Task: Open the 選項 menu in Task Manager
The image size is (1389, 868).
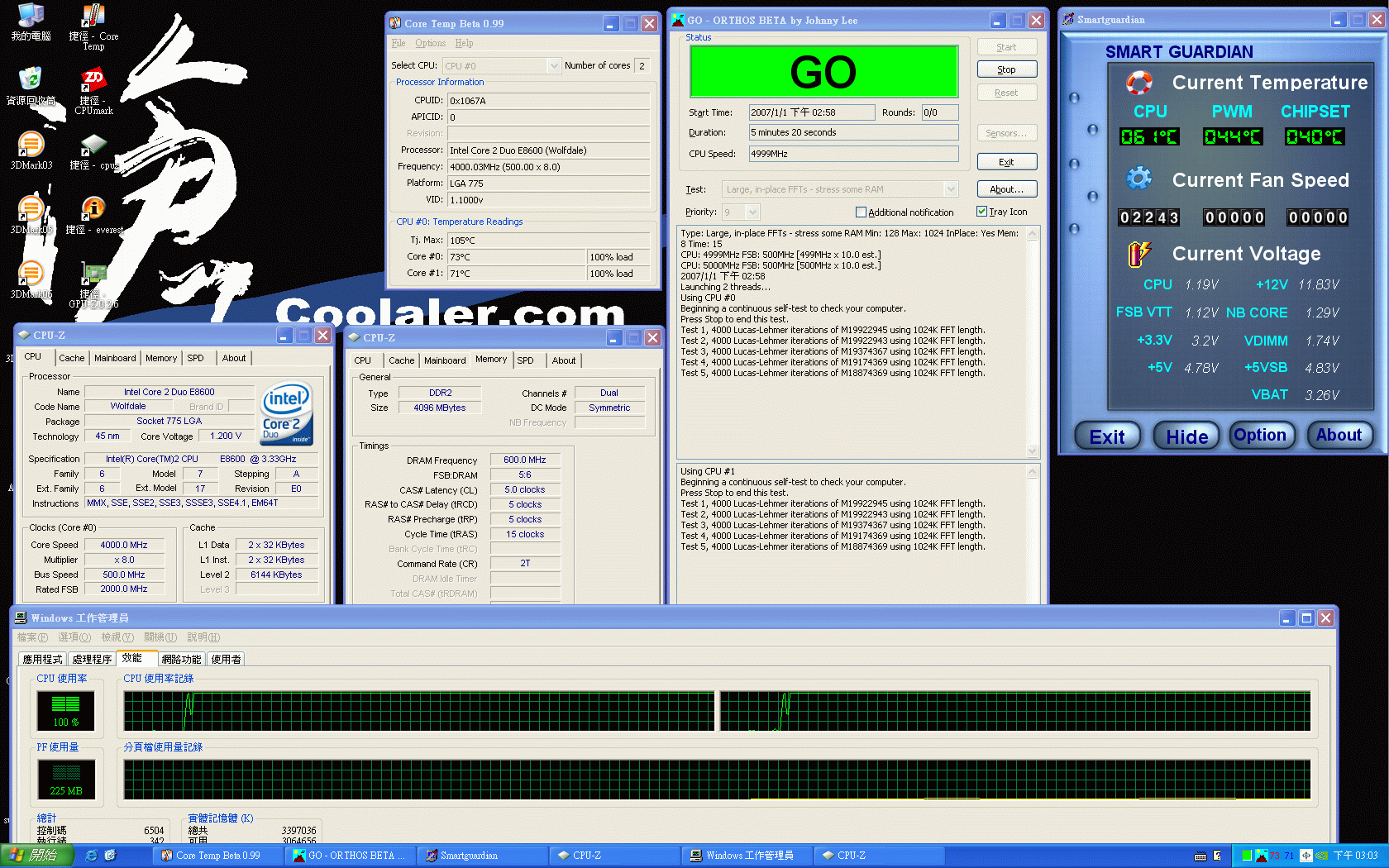Action: click(x=74, y=637)
